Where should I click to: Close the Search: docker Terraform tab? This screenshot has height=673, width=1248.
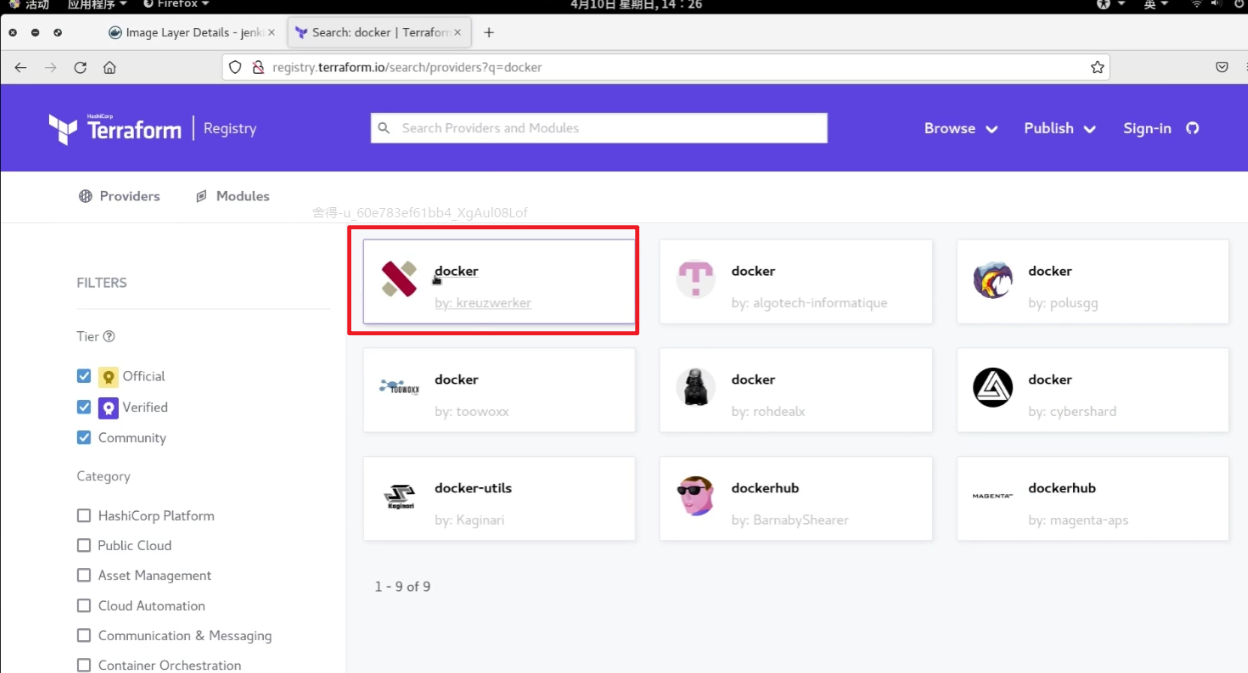click(x=458, y=32)
